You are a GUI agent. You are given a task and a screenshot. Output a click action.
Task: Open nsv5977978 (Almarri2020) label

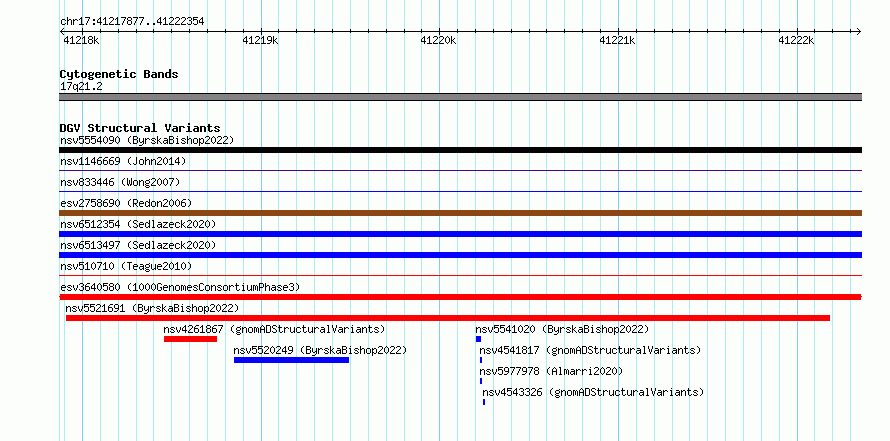click(x=551, y=371)
